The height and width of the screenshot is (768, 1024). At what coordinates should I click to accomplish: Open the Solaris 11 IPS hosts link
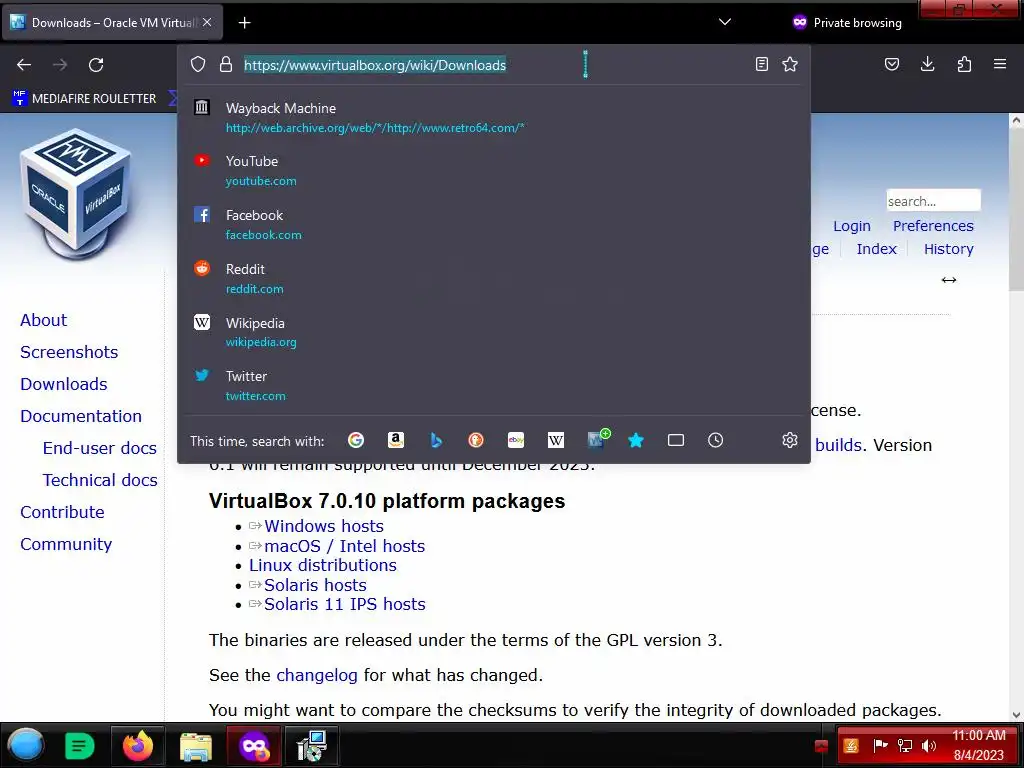344,604
